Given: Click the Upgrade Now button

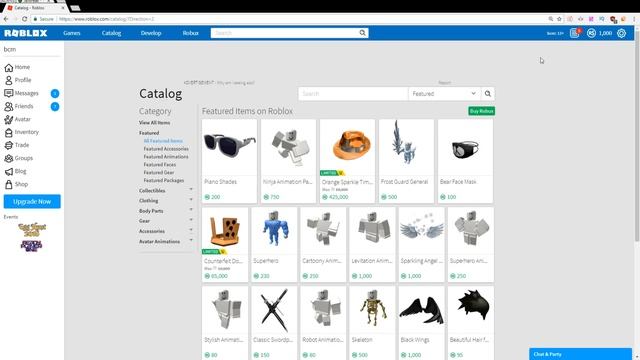Looking at the screenshot, I should pyautogui.click(x=32, y=202).
